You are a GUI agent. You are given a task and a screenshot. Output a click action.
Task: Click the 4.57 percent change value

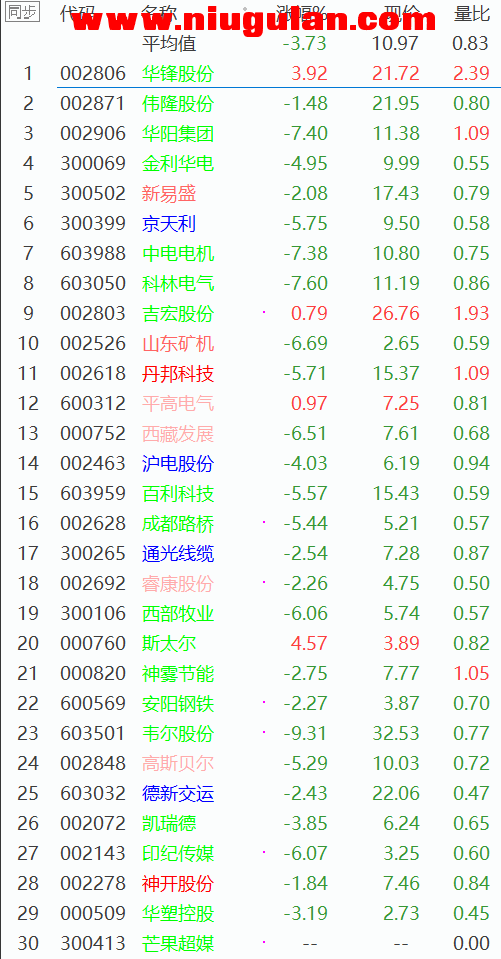tap(310, 643)
